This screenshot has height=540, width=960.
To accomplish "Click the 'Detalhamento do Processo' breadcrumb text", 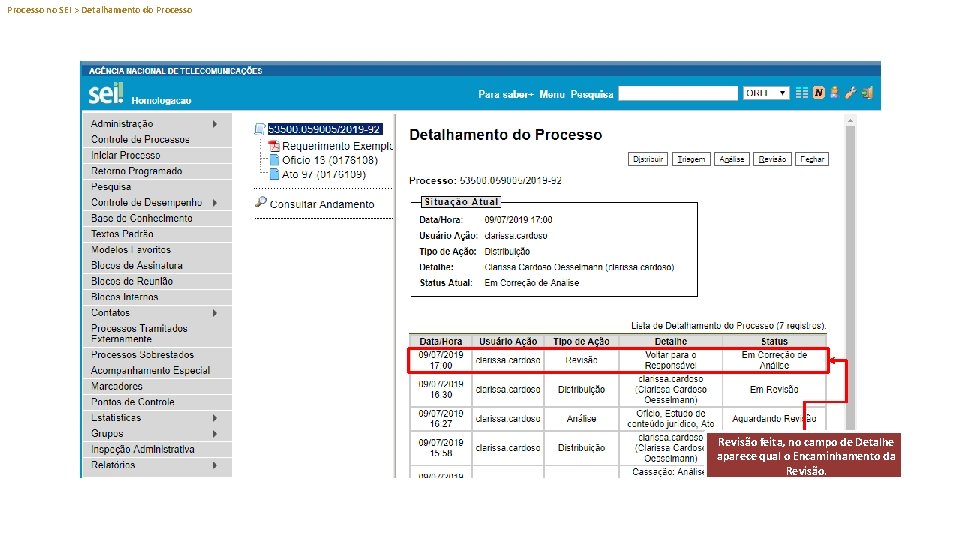I will click(137, 10).
